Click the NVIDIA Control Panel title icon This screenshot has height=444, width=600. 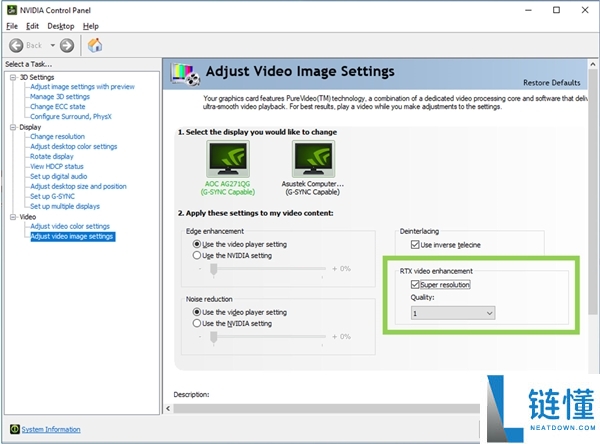pos(12,10)
